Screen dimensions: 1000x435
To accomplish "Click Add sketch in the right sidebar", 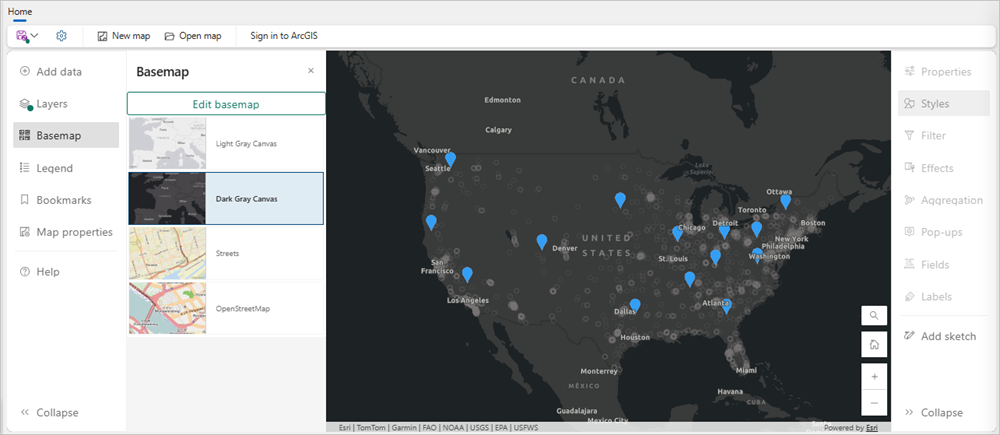I will coord(944,336).
